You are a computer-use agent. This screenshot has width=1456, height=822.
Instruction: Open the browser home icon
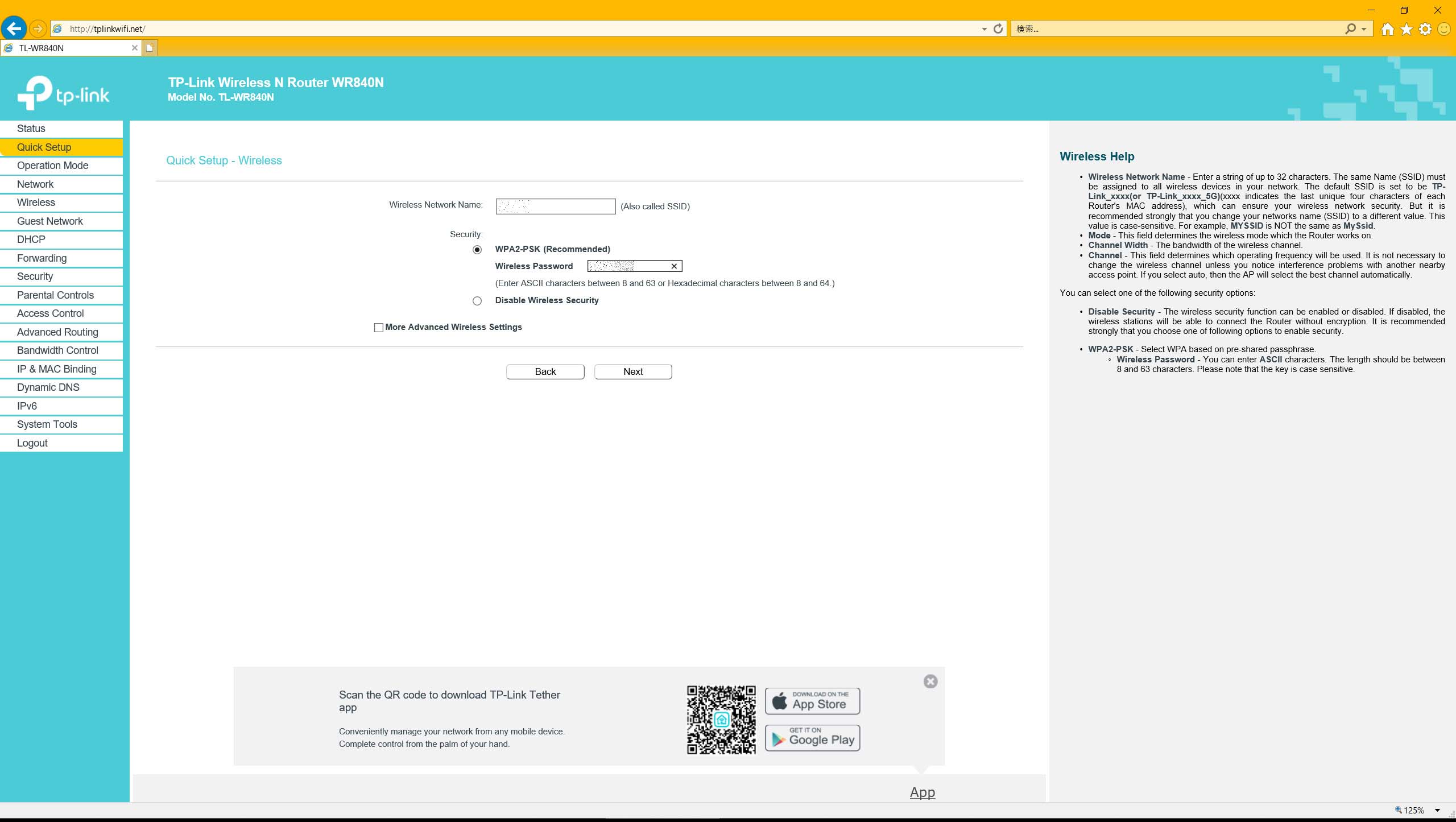point(1388,29)
